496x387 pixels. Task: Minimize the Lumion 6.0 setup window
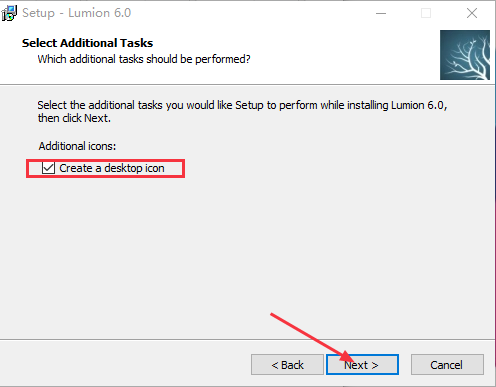point(381,13)
